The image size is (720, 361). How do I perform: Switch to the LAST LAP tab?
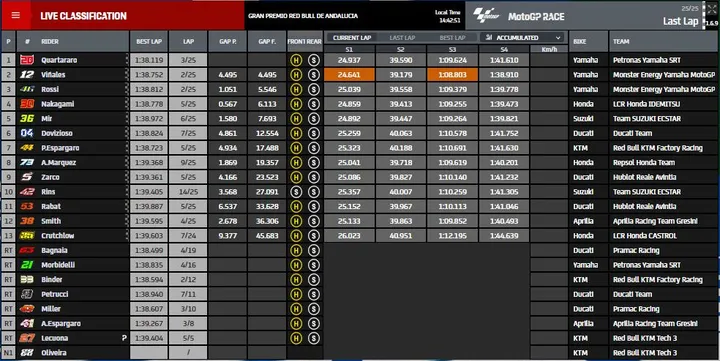[403, 38]
